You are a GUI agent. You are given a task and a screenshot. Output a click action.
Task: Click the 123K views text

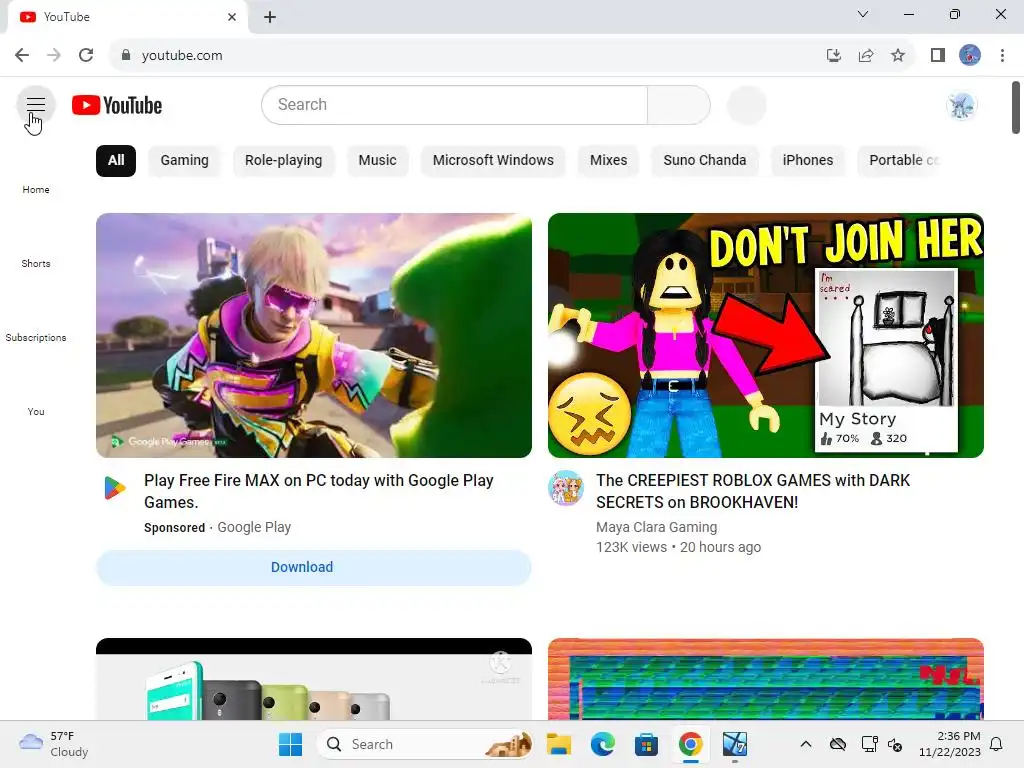click(x=632, y=547)
